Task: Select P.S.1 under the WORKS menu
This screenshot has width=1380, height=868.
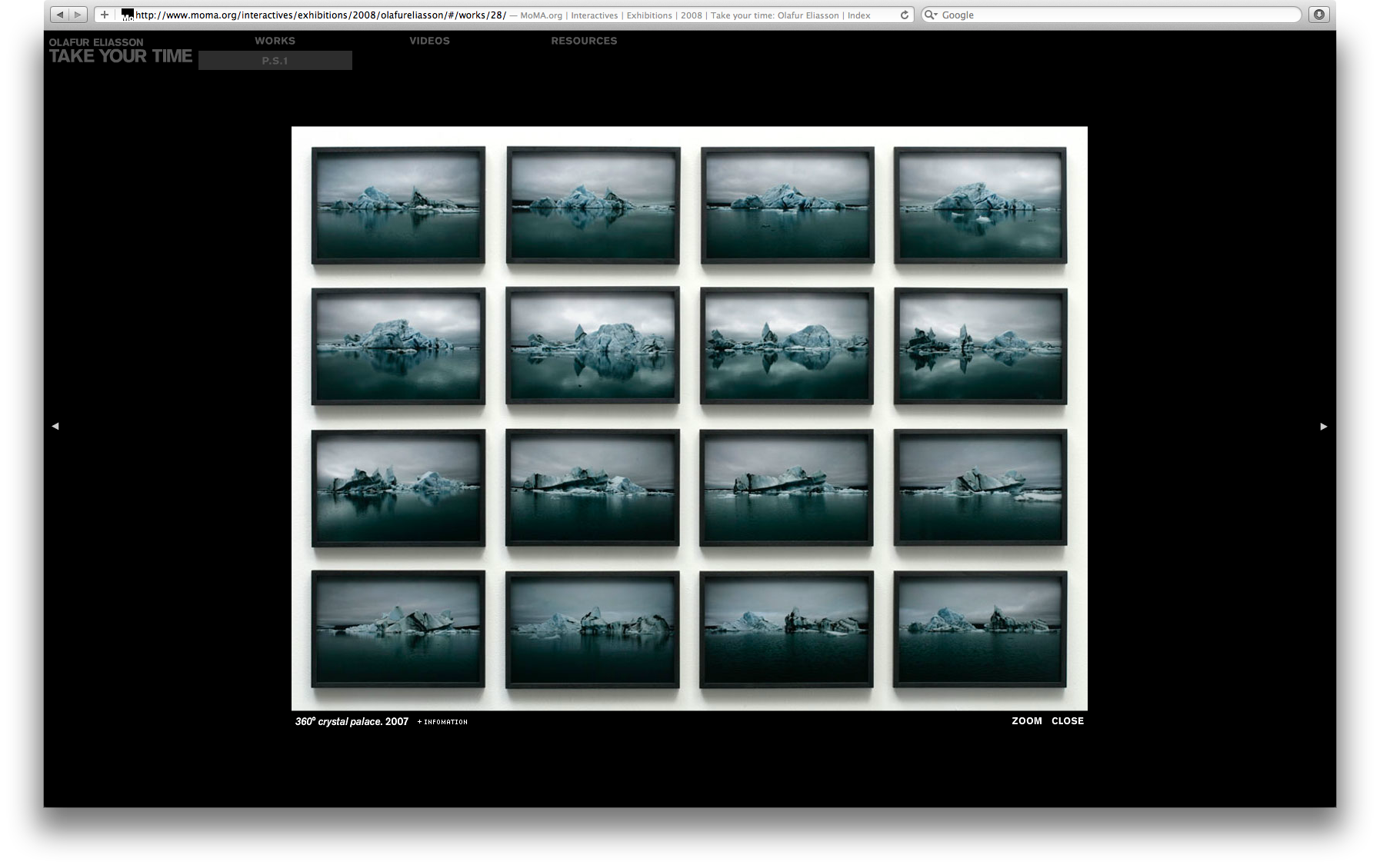Action: point(275,61)
